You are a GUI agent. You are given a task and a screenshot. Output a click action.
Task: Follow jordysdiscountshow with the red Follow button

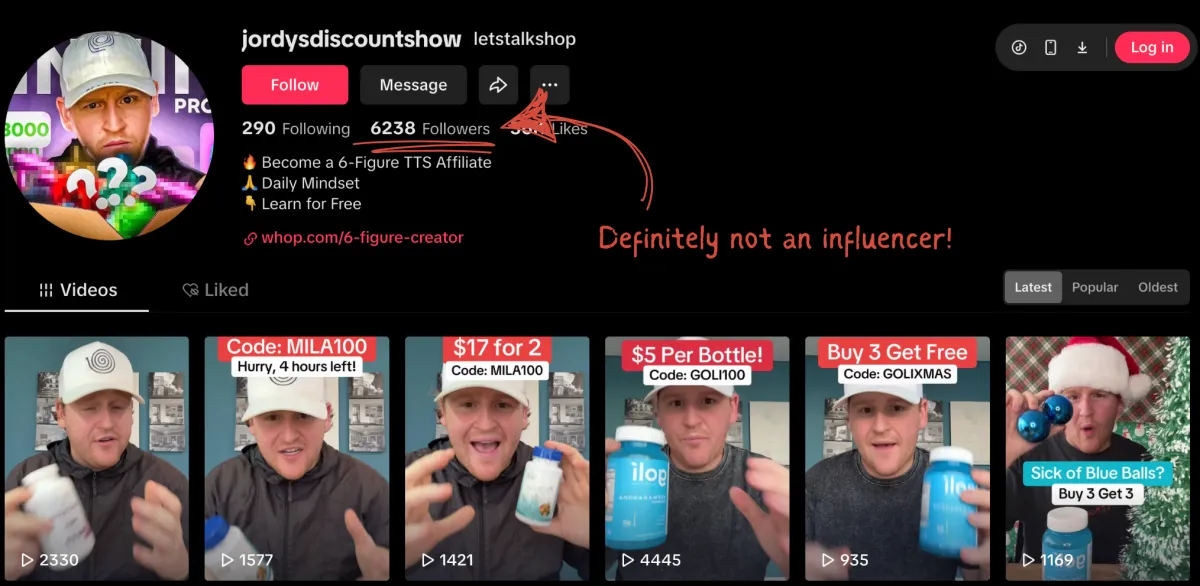(295, 85)
